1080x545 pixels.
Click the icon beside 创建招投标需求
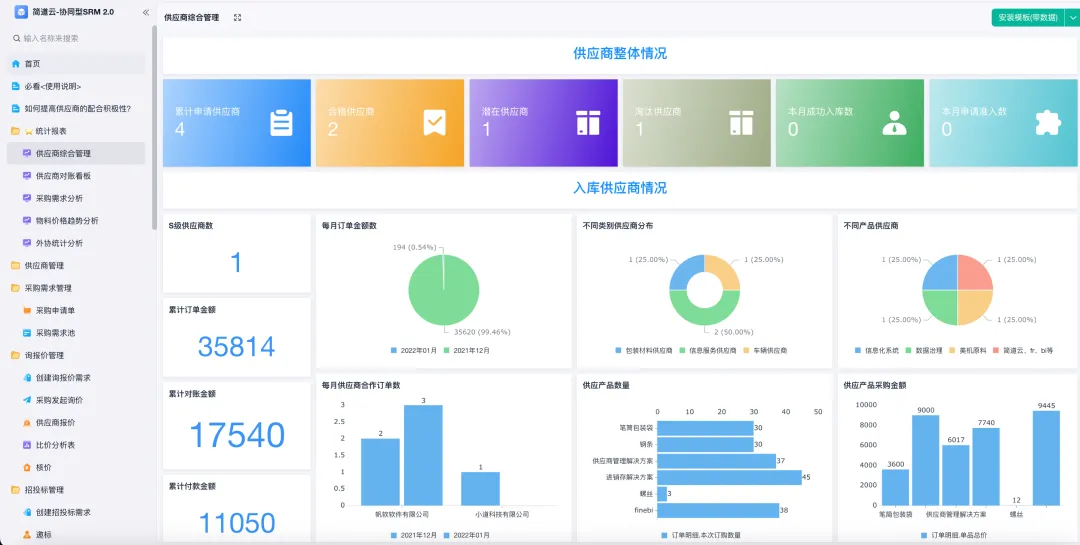pyautogui.click(x=27, y=512)
